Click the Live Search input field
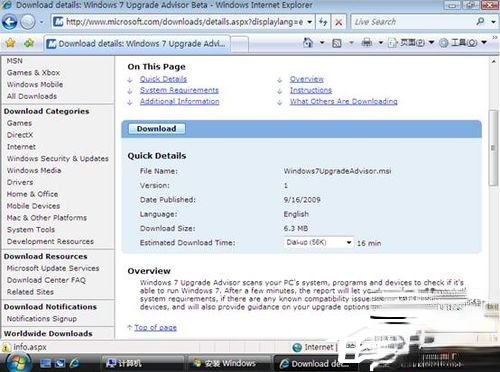 [413, 22]
